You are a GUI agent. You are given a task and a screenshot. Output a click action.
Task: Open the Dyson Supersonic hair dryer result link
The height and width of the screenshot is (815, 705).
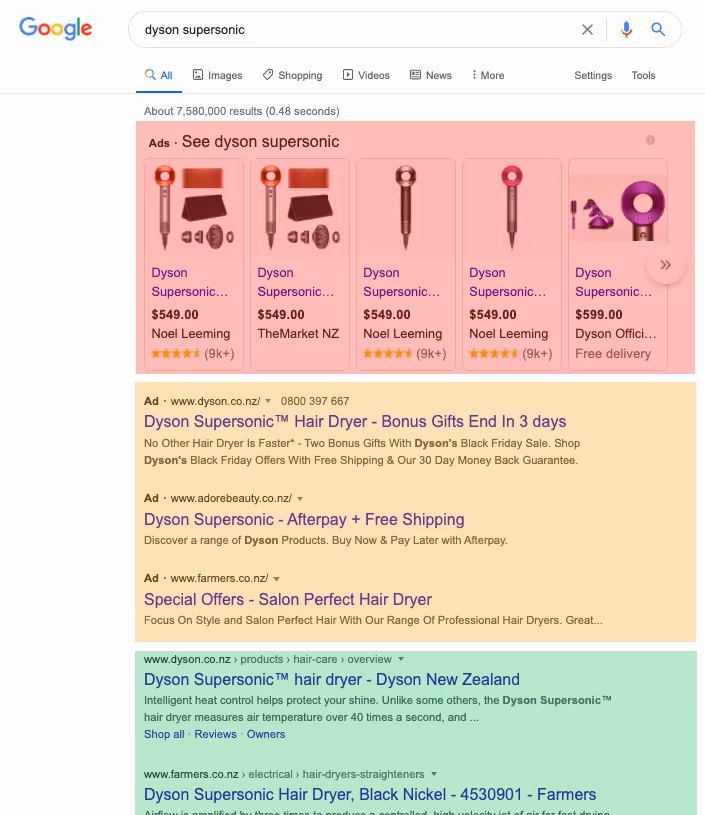[x=332, y=679]
